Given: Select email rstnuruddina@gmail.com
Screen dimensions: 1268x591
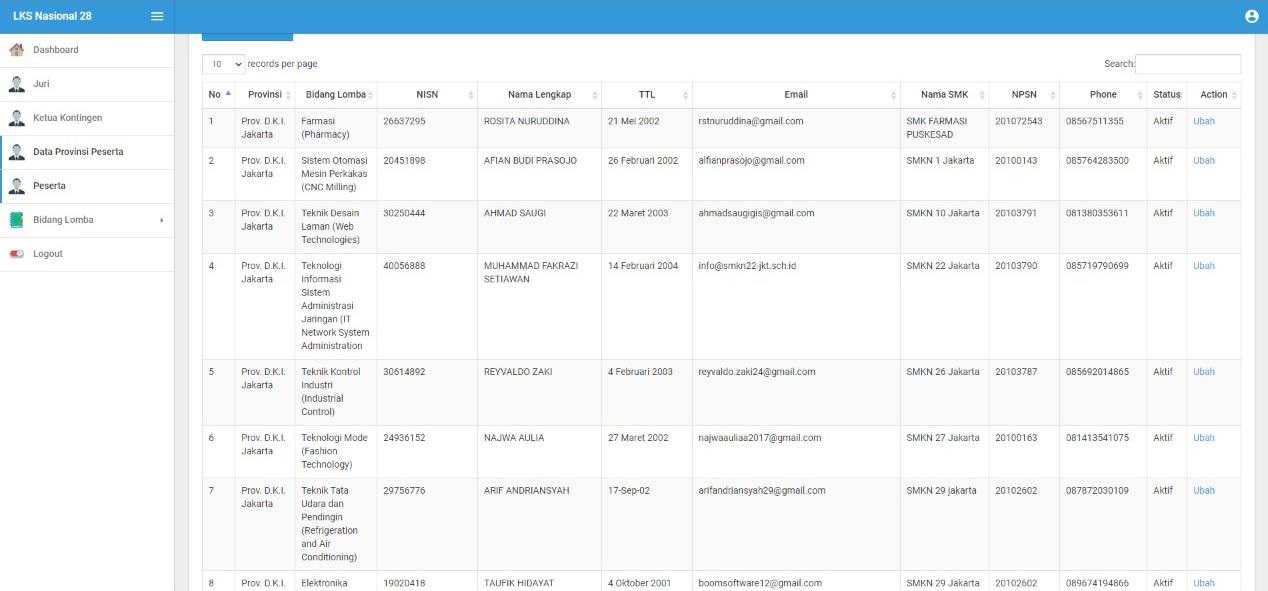Looking at the screenshot, I should coord(751,121).
